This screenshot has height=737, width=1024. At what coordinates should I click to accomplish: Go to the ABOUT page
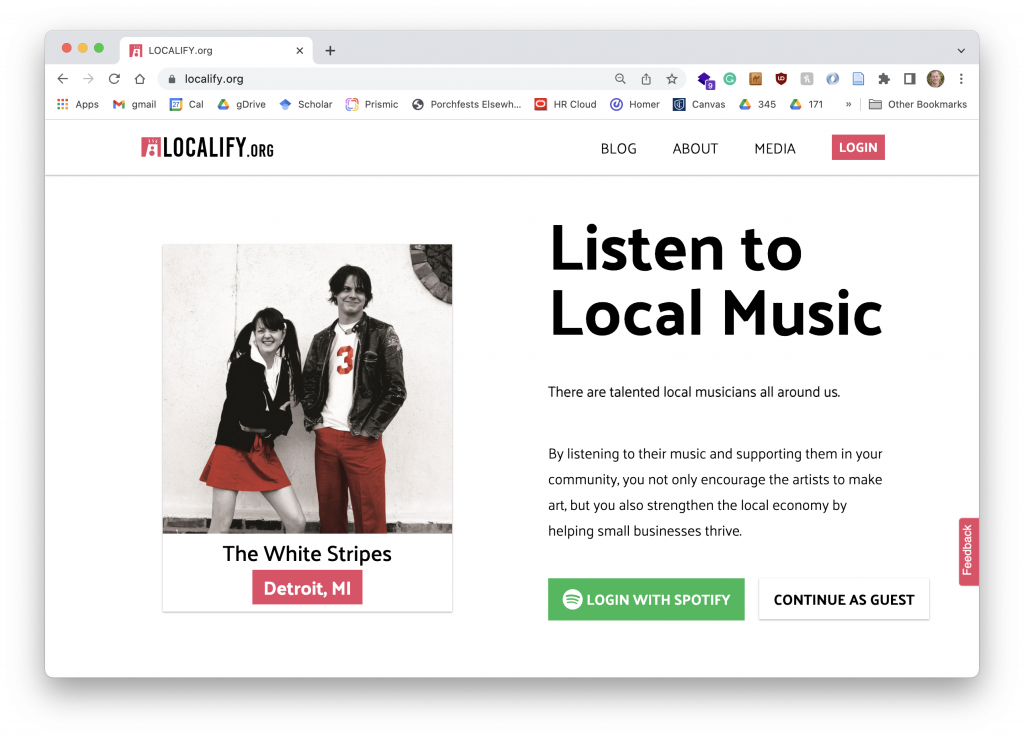[695, 149]
